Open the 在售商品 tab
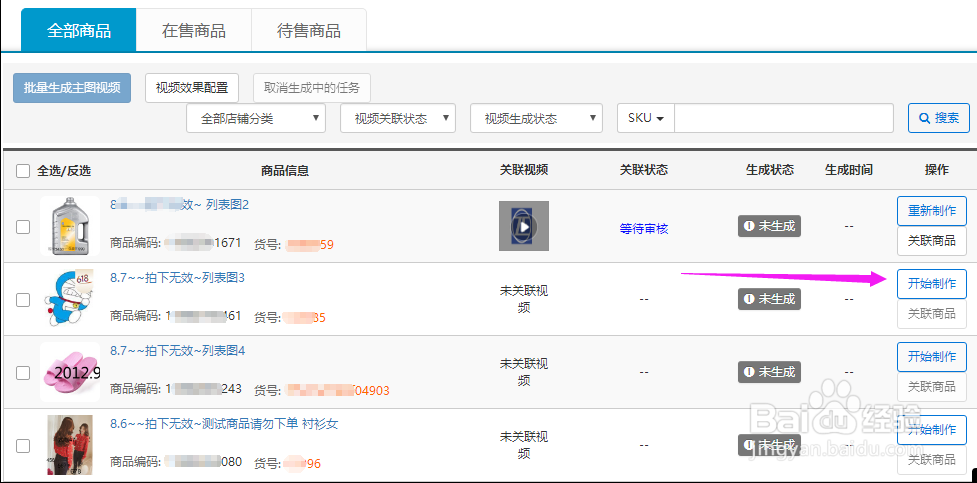This screenshot has height=483, width=977. 194,30
